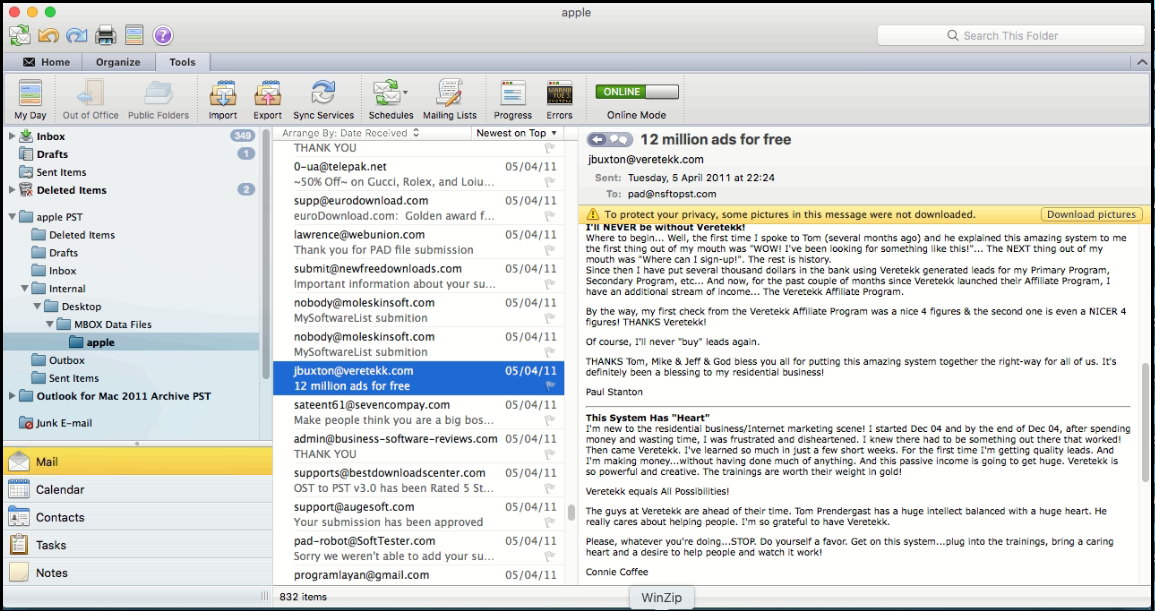This screenshot has width=1155, height=611.
Task: Expand the Deleted Items folder triangle
Action: click(12, 190)
